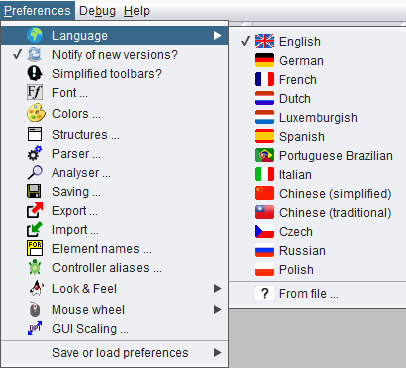Choose Portuguese Brazilian language
The width and height of the screenshot is (406, 368).
click(x=318, y=155)
